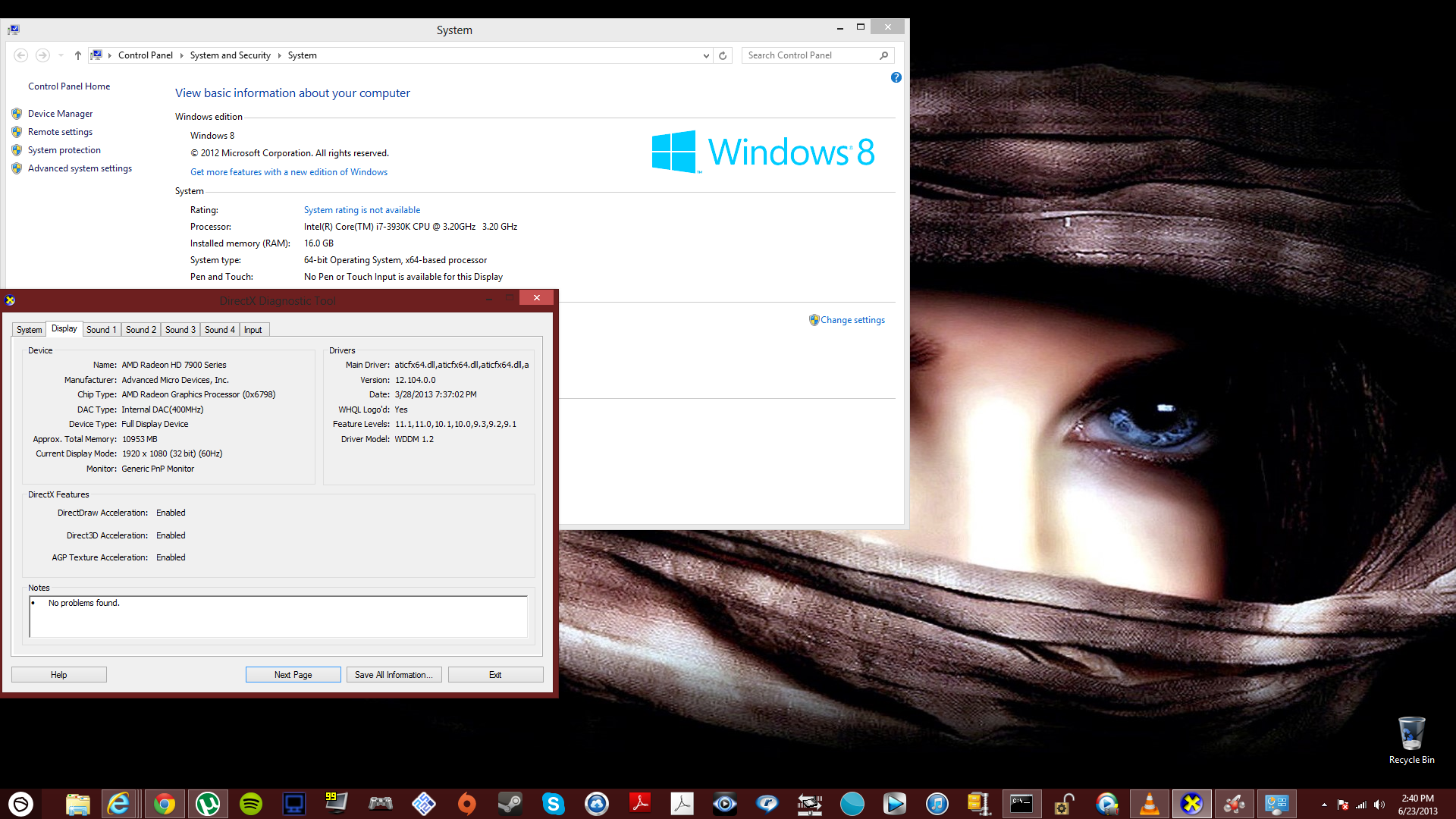
Task: Select the Display tab in DirectX tool
Action: tap(64, 328)
